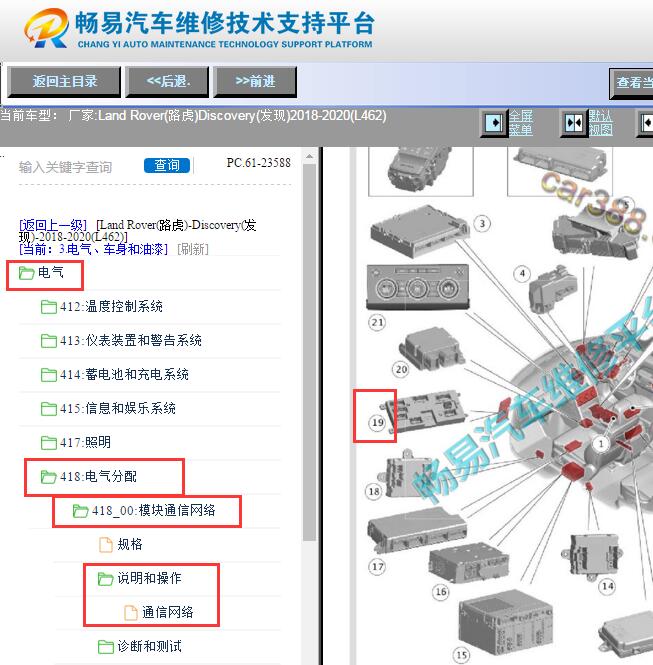Open the 当前：3.电气、车身和油漆 link
Screen dimensions: 653x665
pyautogui.click(x=94, y=249)
